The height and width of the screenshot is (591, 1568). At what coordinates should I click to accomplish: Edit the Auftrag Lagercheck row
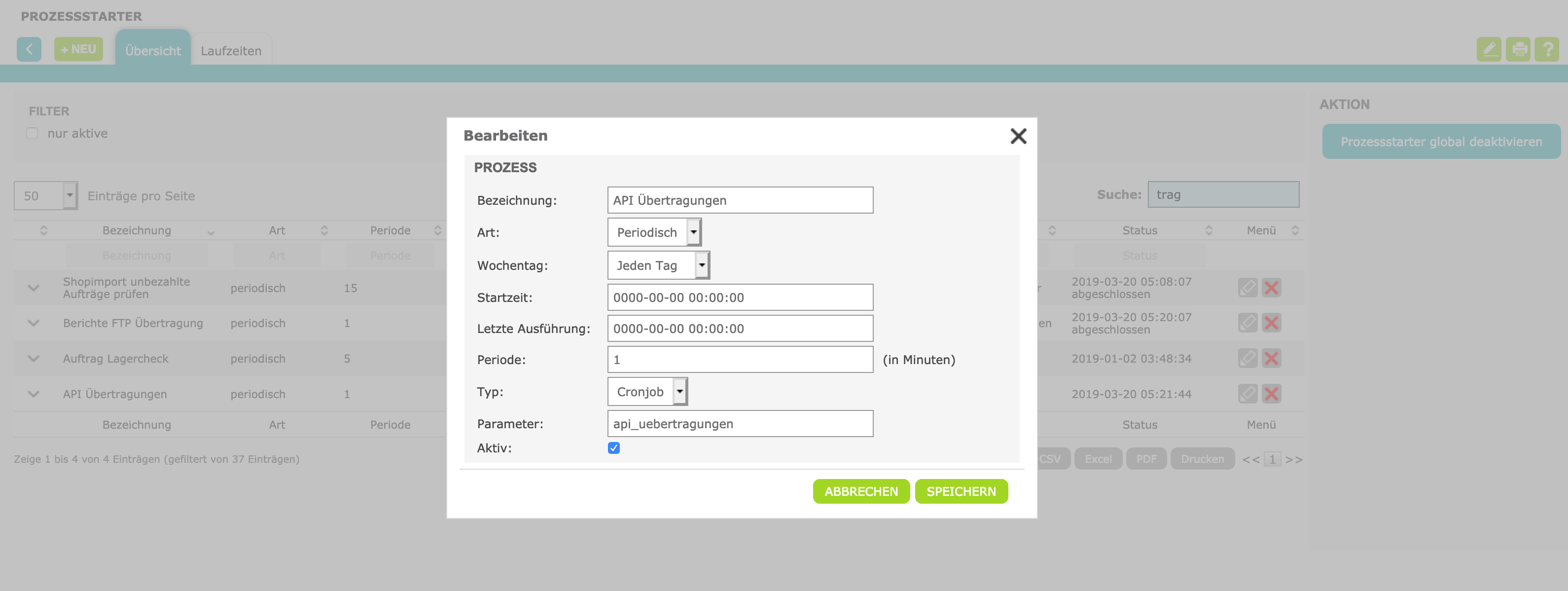click(x=1247, y=358)
